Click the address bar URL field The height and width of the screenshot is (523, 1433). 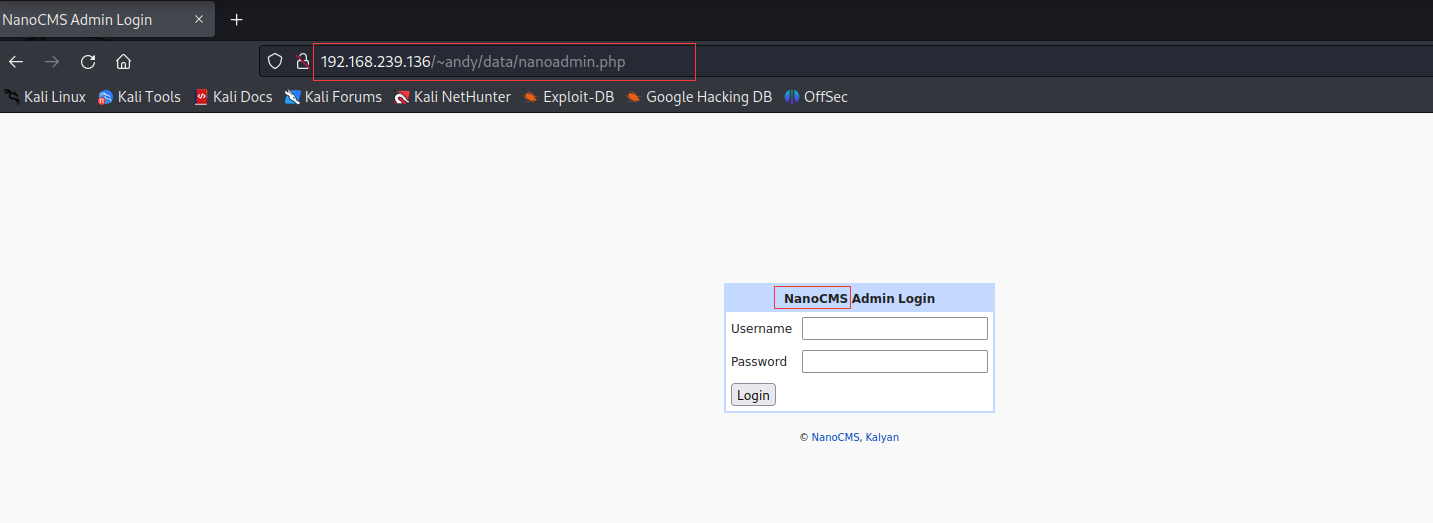click(500, 62)
